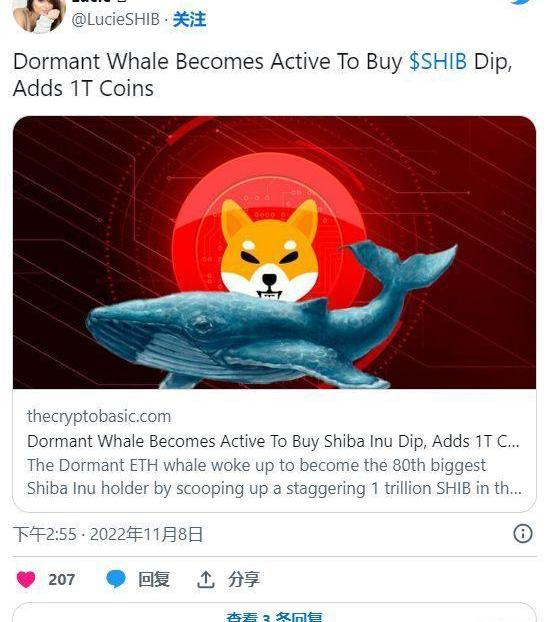Open the $SHIB cashtag link

[438, 61]
